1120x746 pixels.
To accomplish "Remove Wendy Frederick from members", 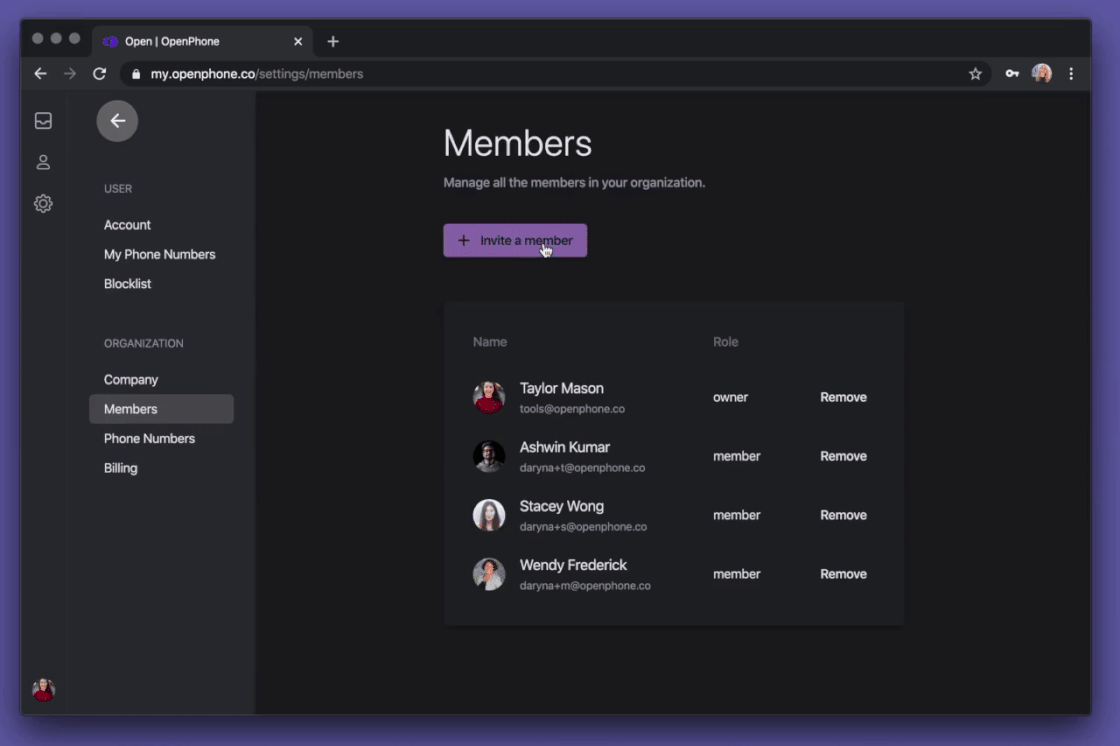I will tap(843, 574).
